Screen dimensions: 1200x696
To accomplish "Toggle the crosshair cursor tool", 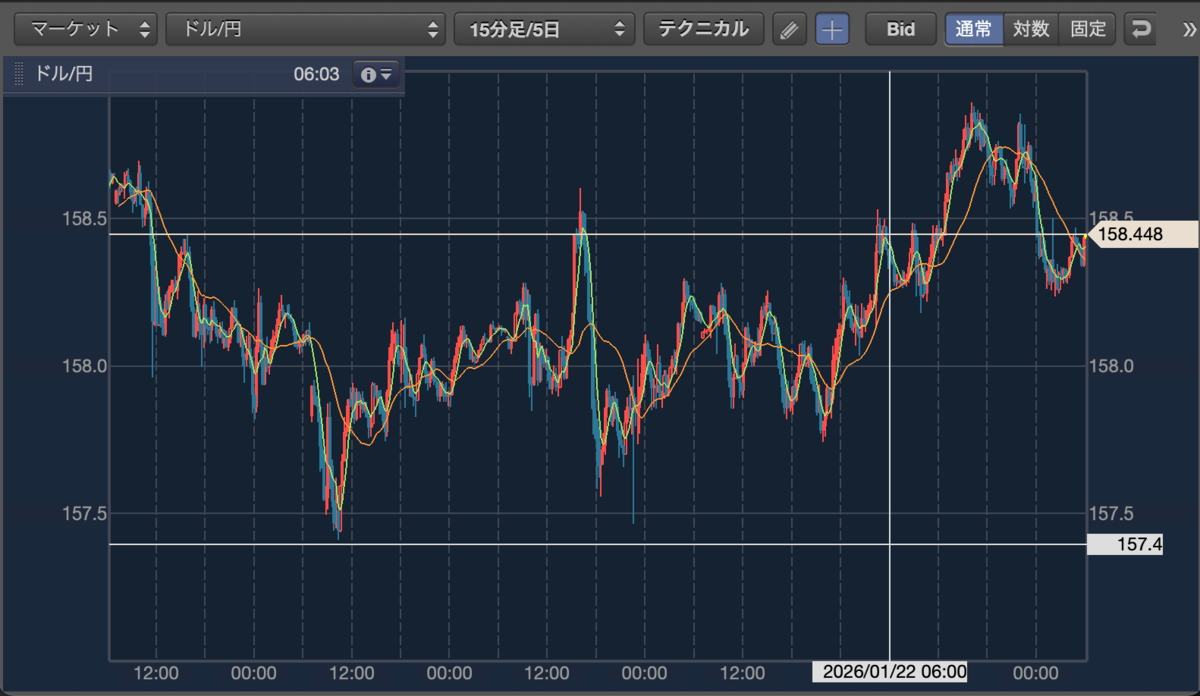I will coord(832,29).
